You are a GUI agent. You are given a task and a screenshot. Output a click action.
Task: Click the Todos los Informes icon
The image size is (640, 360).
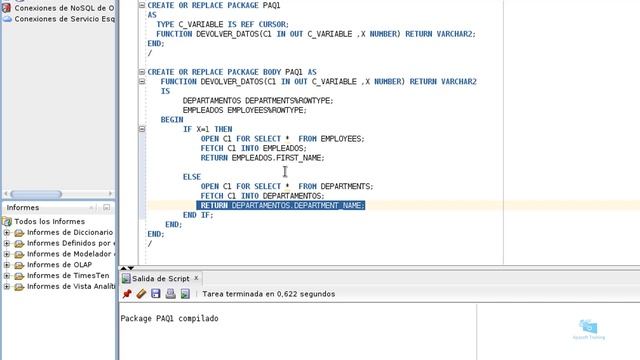coord(7,221)
